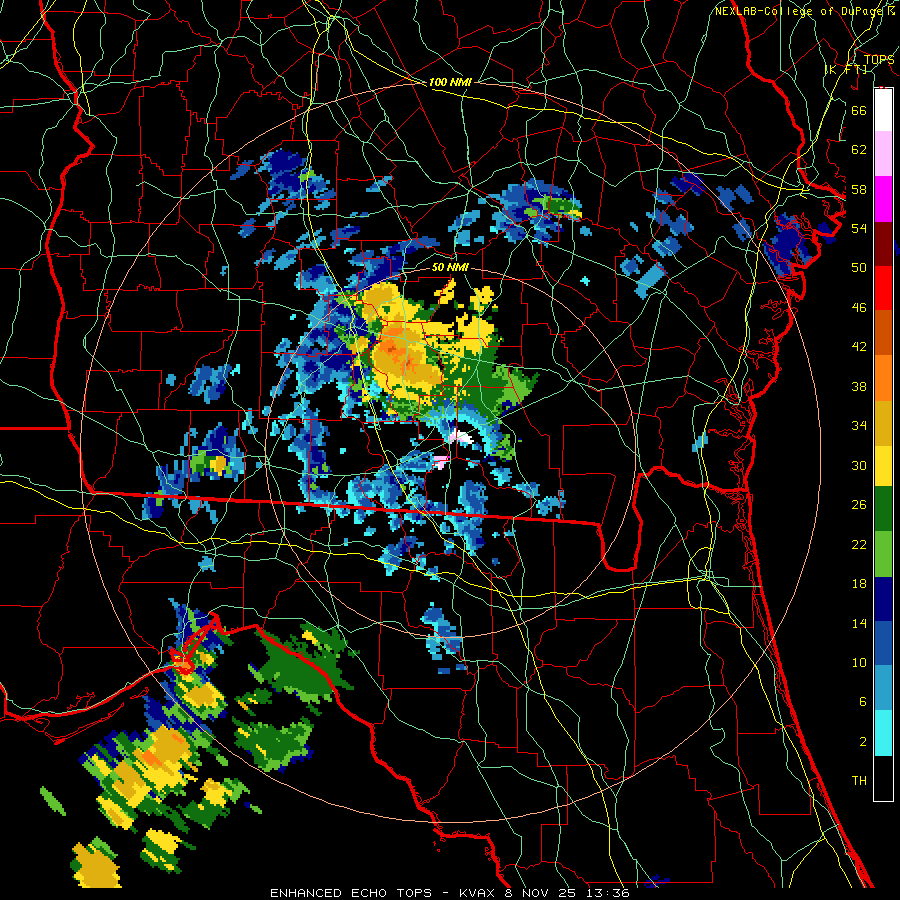Select the 46 scale value
900x900 pixels.
click(859, 307)
